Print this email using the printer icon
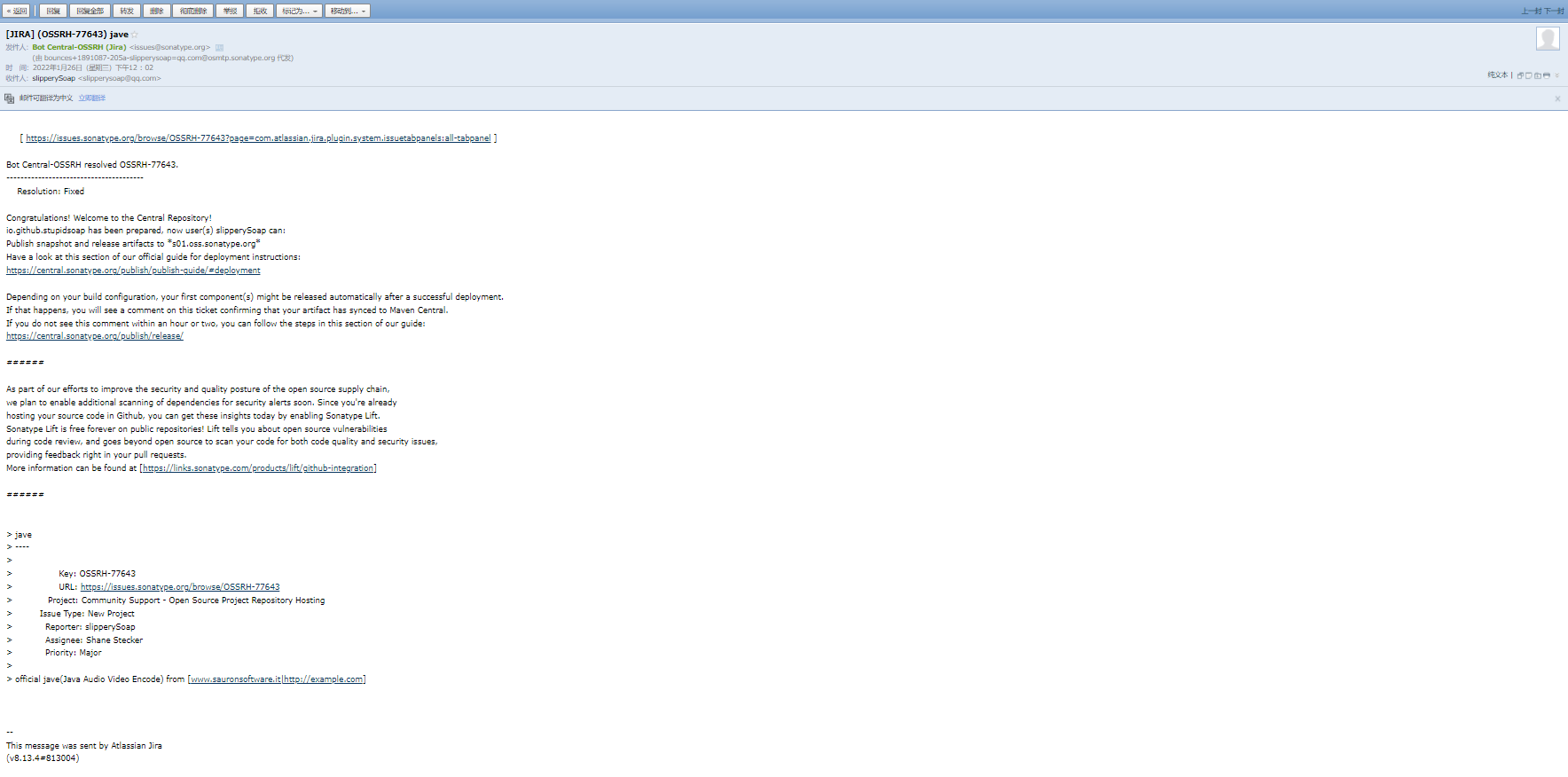This screenshot has width=1568, height=777. (1547, 75)
